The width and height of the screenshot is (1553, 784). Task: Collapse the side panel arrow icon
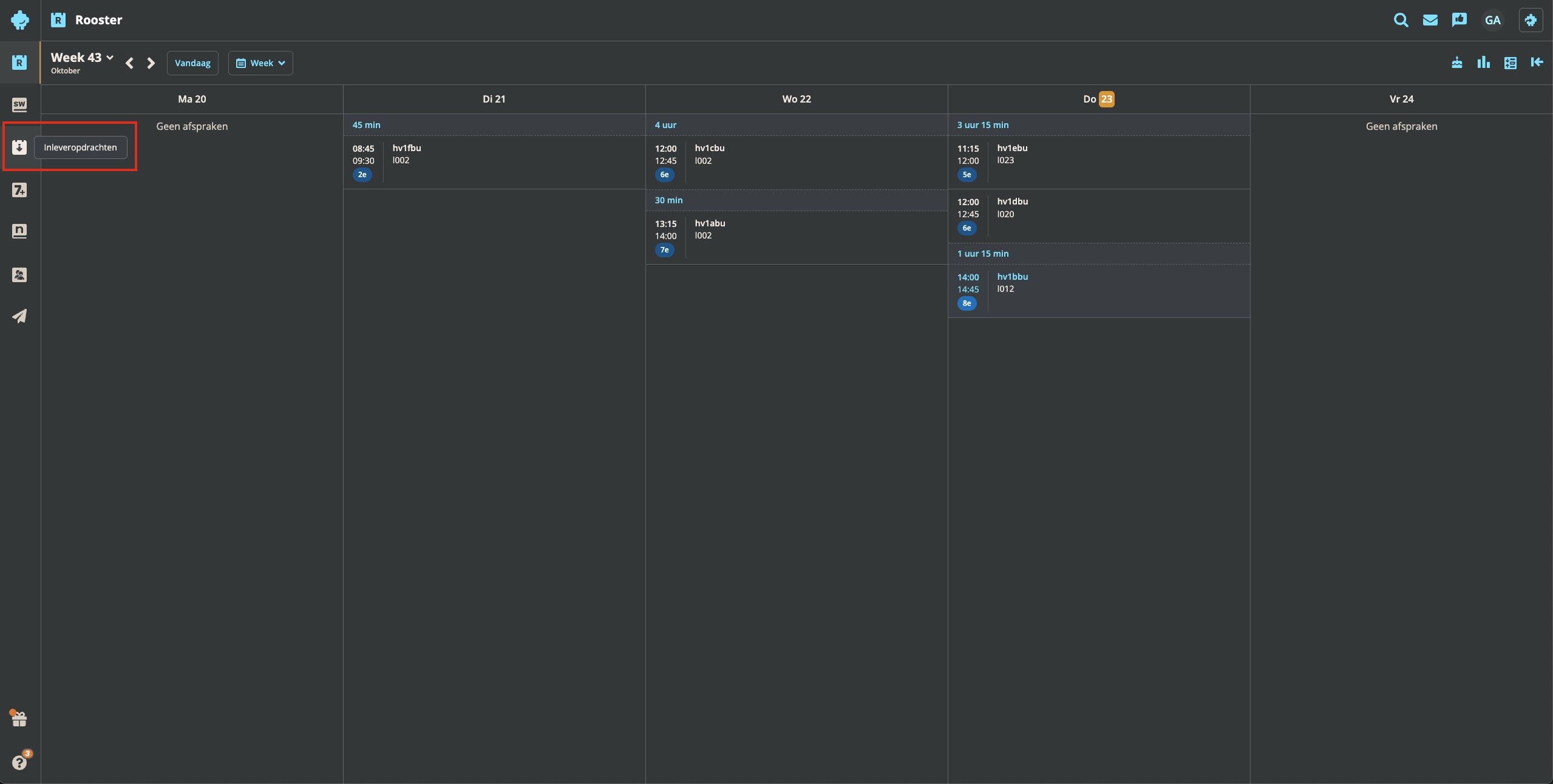click(1537, 63)
